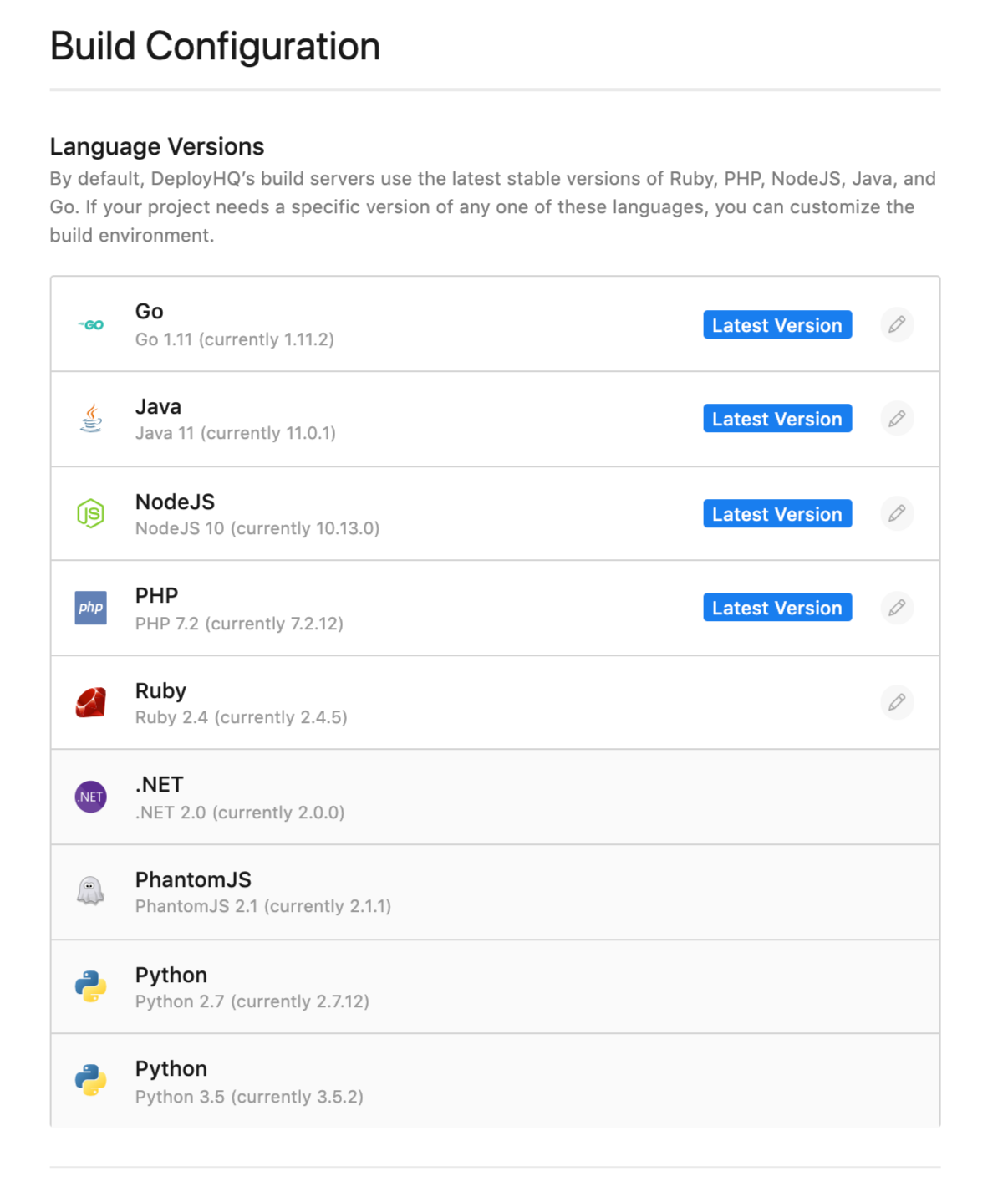
Task: Click the PhantomJS ghost icon
Action: pos(90,890)
